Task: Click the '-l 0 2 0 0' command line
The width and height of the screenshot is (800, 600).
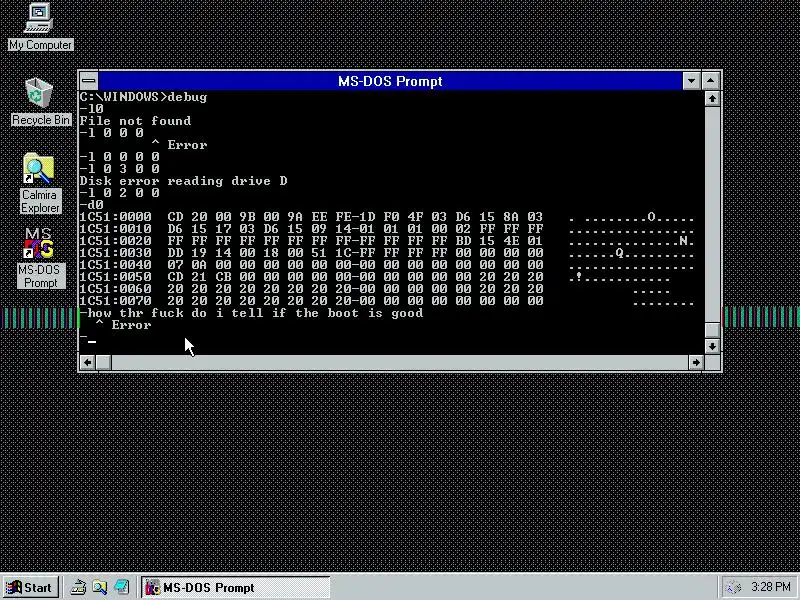Action: [x=119, y=193]
